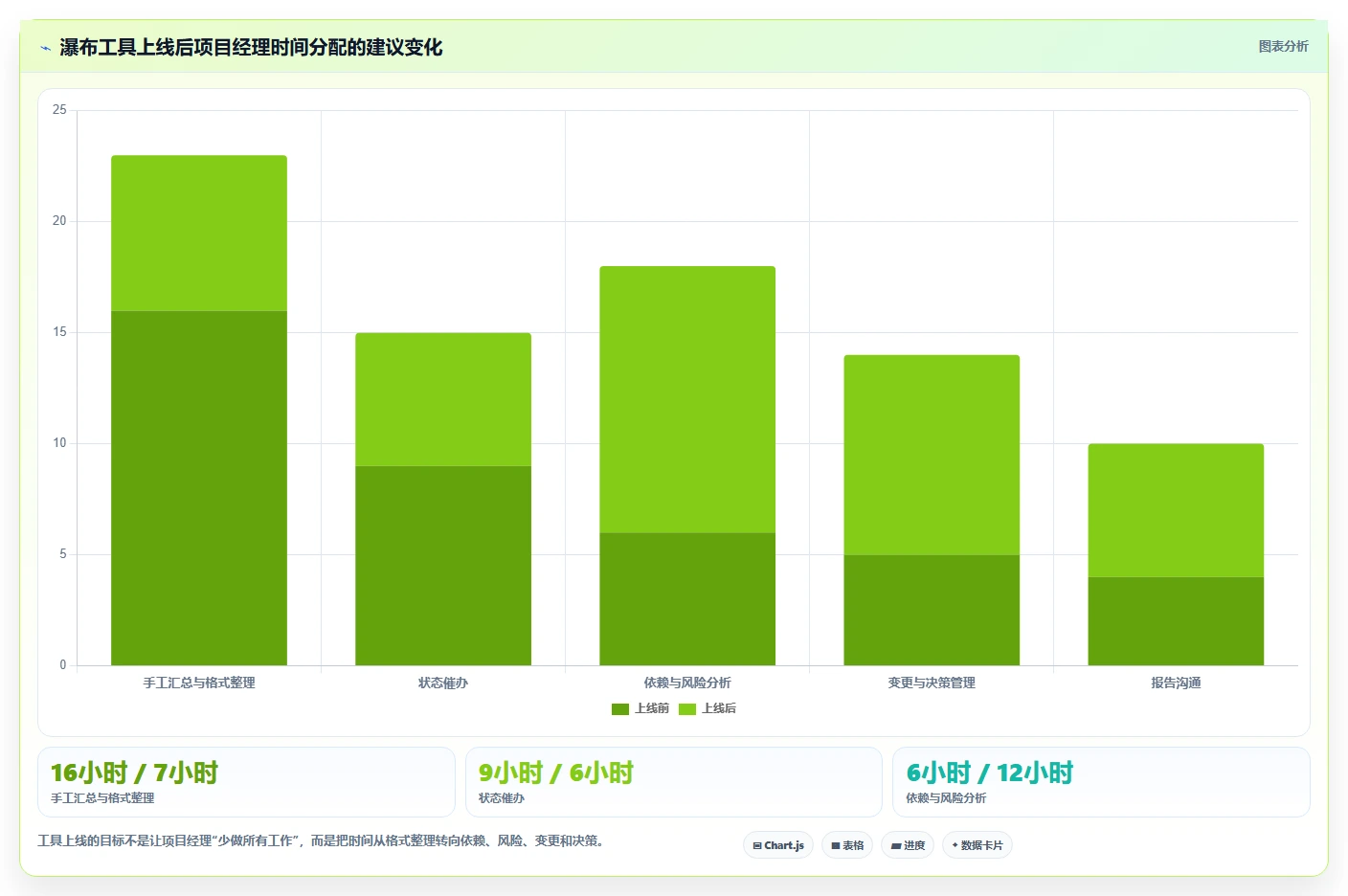Screen dimensions: 1348x896
Task: Click the x-axis label 状态催办
Action: tap(443, 683)
